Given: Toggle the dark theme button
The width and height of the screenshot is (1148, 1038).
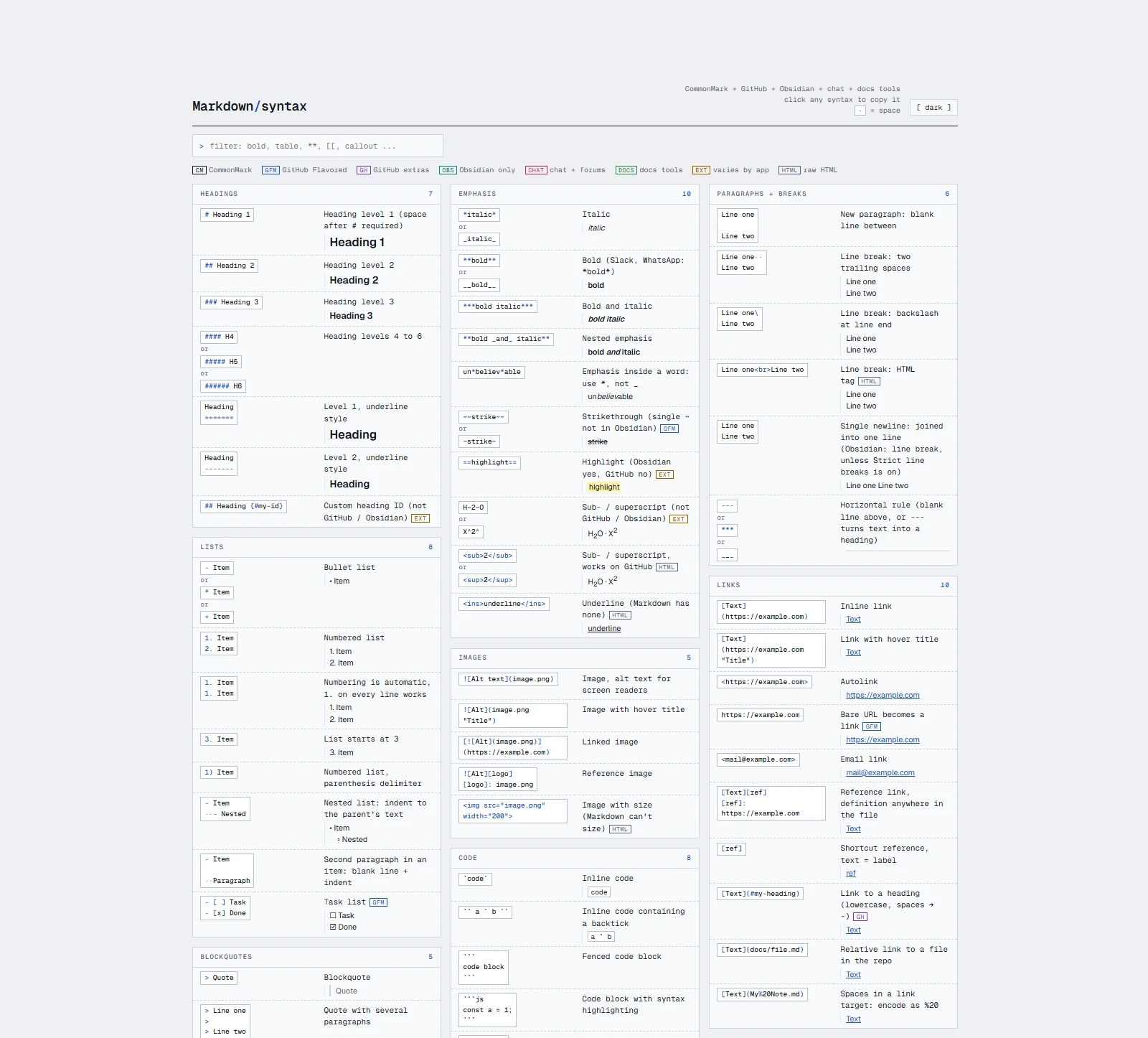Looking at the screenshot, I should tap(933, 108).
